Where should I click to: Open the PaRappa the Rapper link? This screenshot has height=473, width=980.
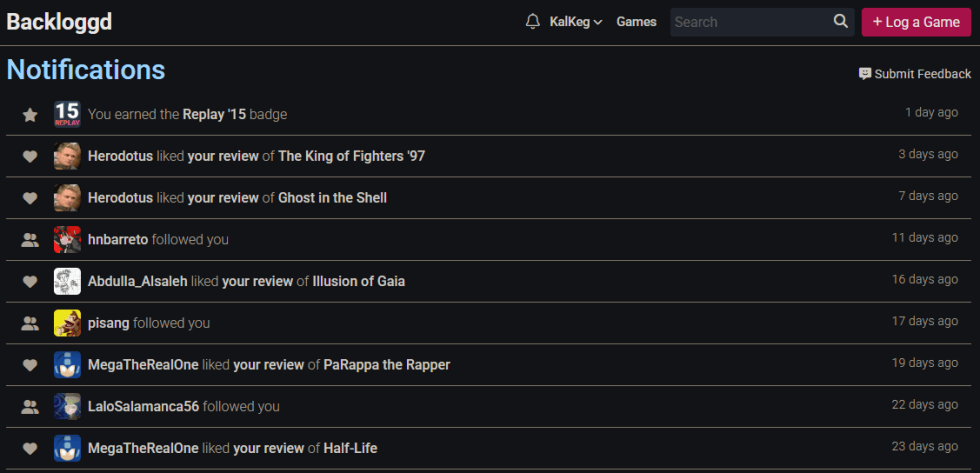tap(387, 365)
